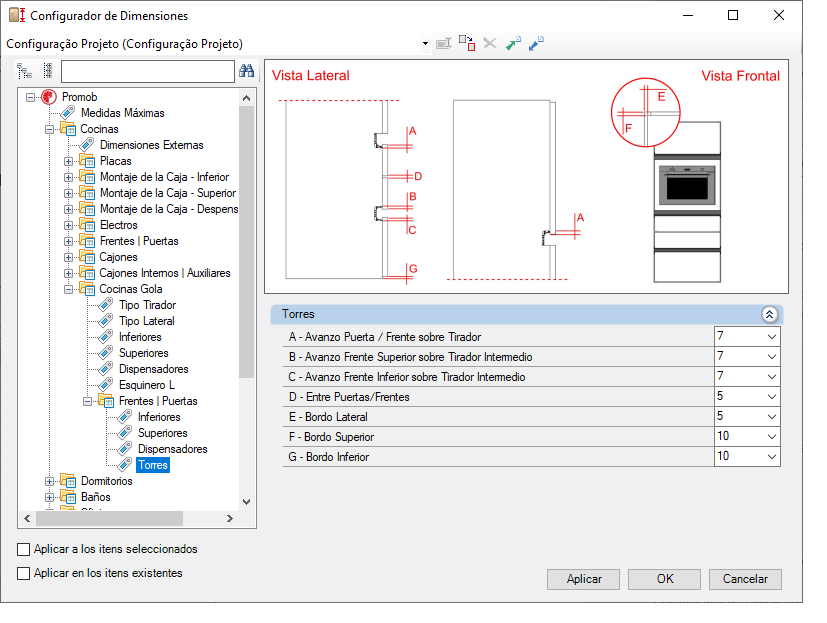Click the Cancelar button
The image size is (827, 623).
[745, 579]
